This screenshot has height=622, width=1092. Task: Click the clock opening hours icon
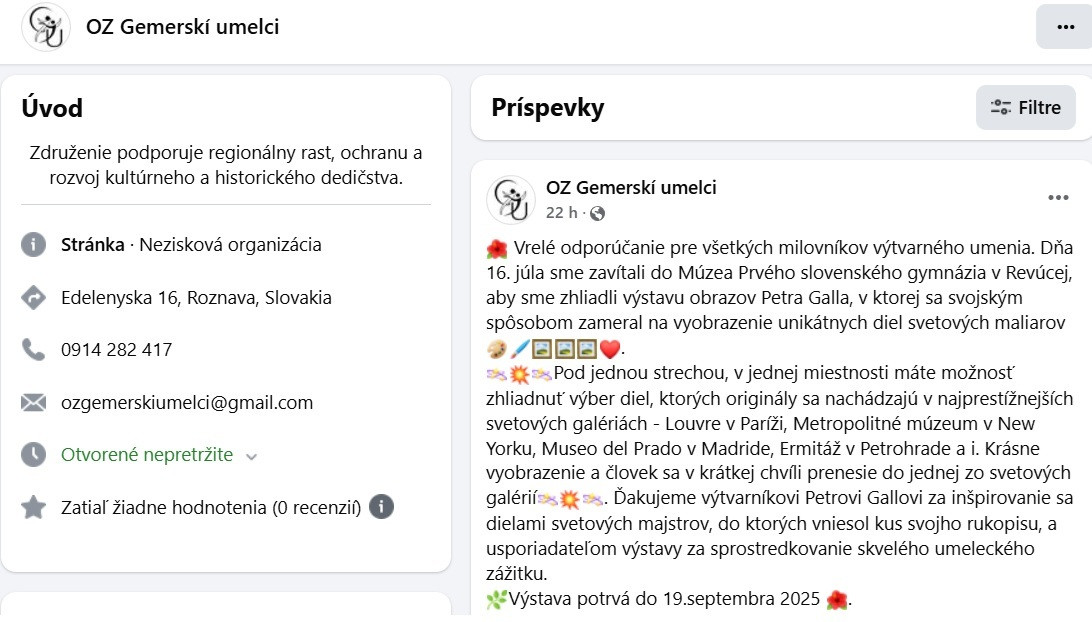pyautogui.click(x=34, y=455)
